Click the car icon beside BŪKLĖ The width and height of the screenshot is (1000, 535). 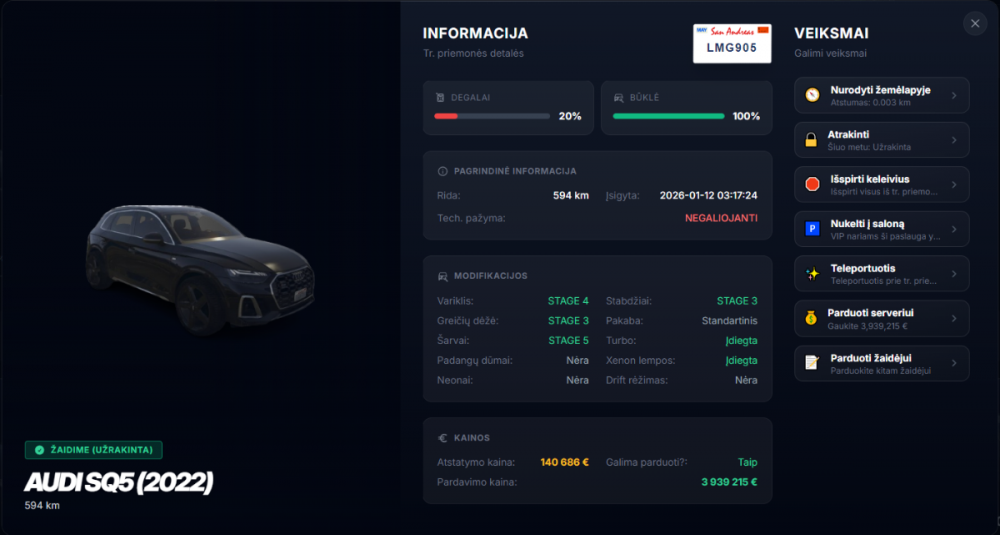(619, 98)
